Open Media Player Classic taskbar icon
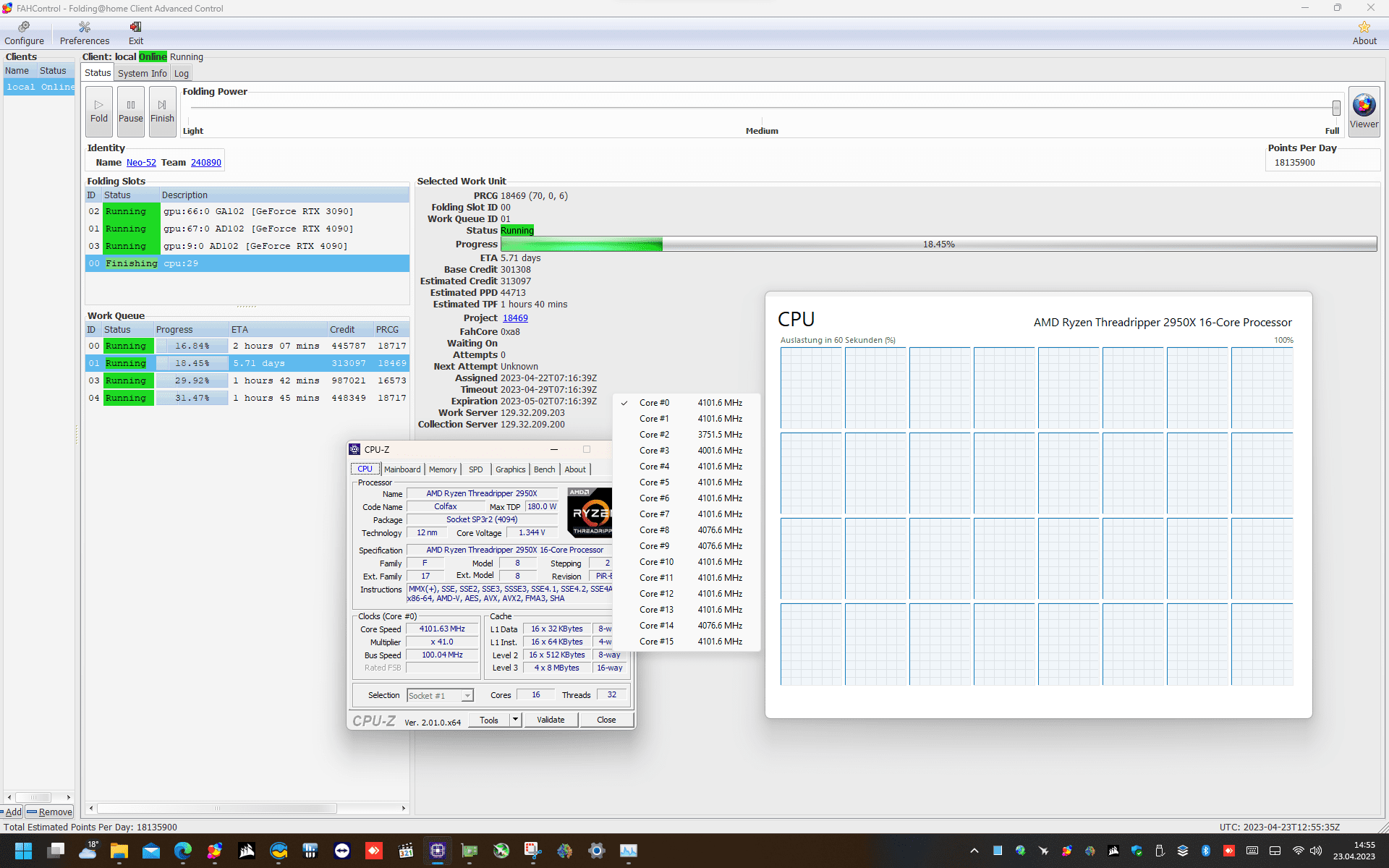 tap(406, 851)
